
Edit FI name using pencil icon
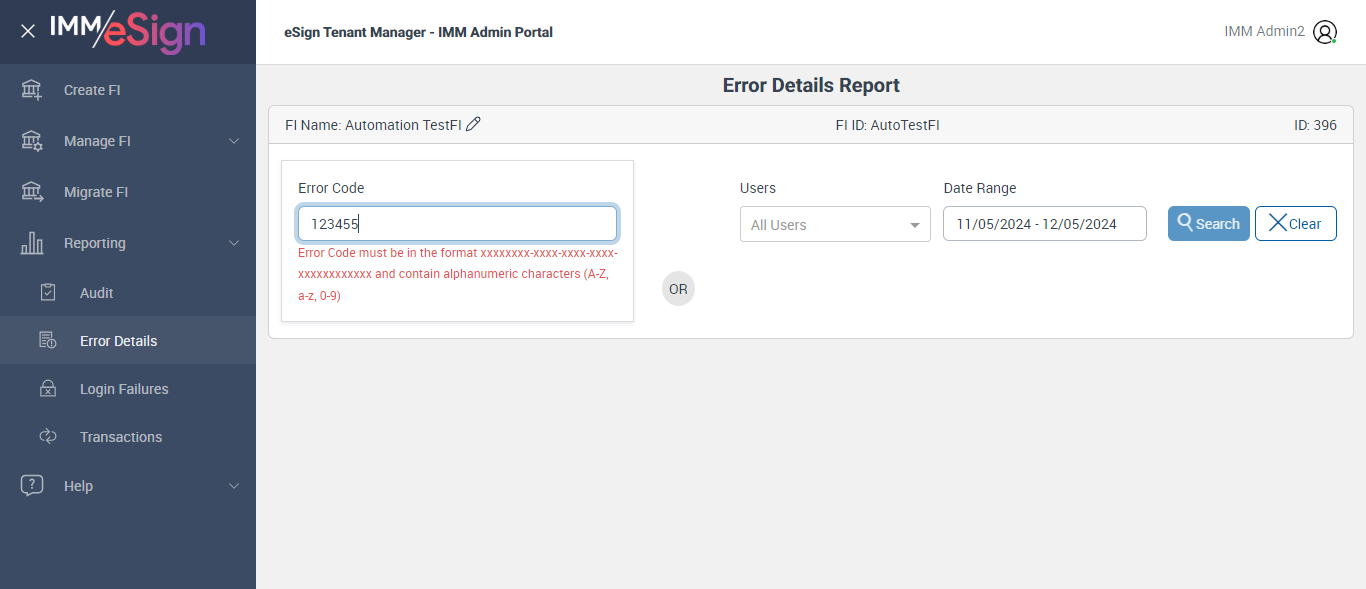click(474, 124)
